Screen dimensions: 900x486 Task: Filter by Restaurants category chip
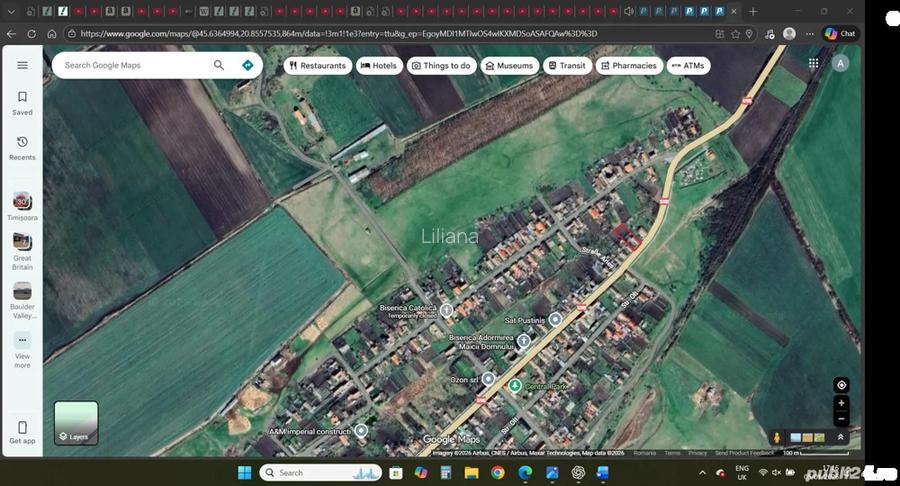coord(316,66)
